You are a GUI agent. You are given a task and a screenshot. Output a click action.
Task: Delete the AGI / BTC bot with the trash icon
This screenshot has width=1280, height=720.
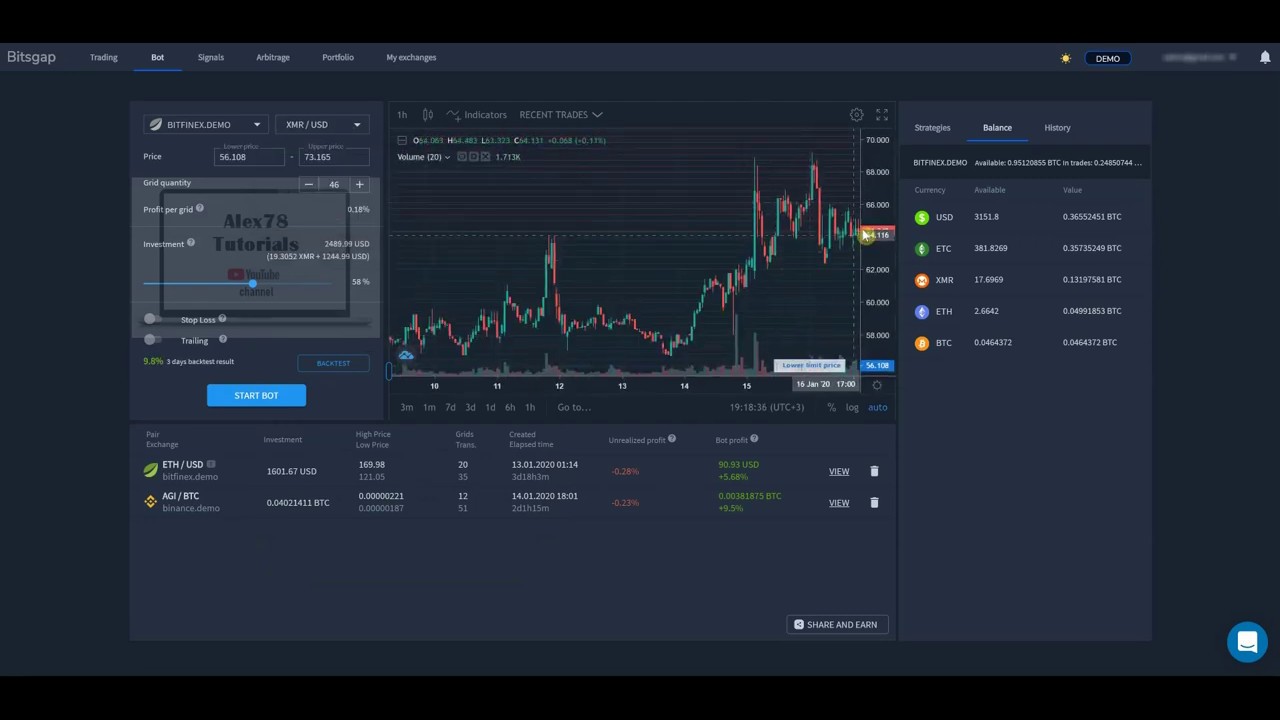[x=874, y=503]
